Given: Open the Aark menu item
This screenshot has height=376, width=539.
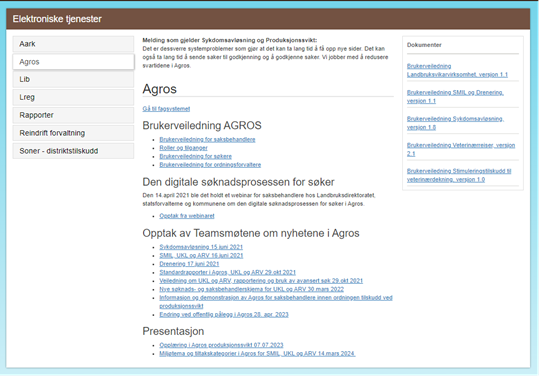Looking at the screenshot, I should tap(73, 44).
